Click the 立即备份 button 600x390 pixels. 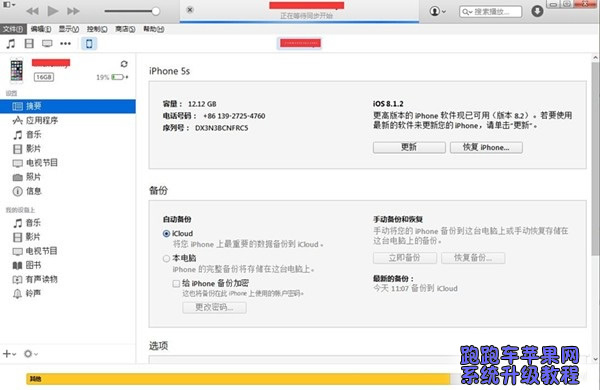point(404,258)
